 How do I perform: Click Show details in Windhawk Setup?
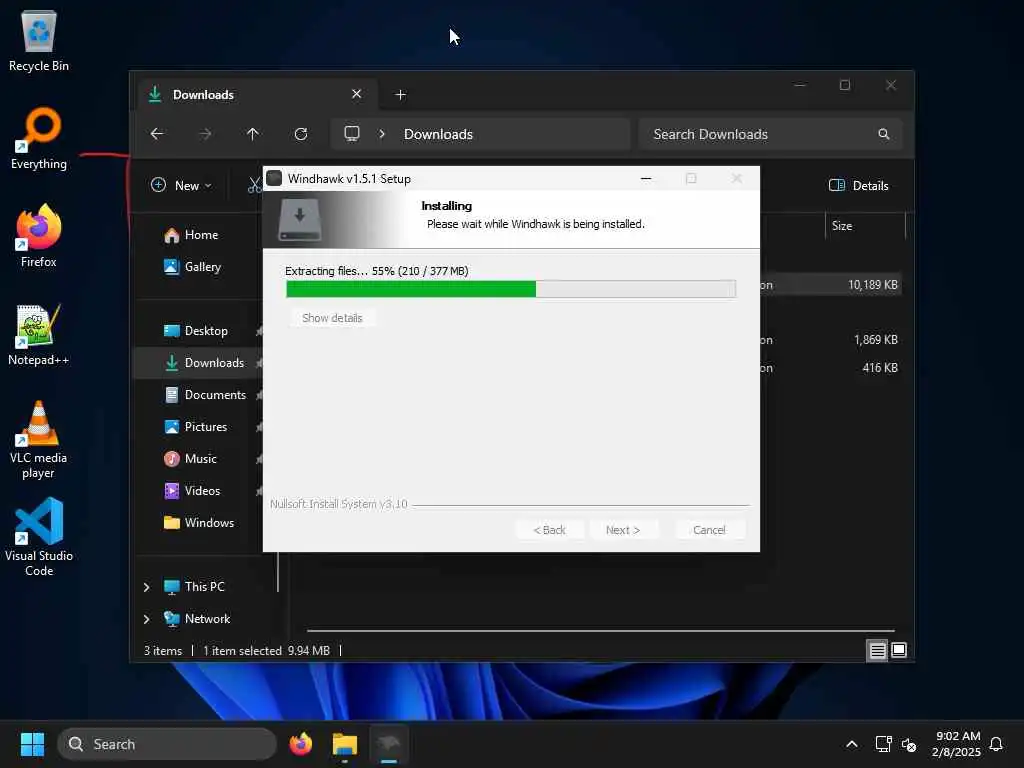(x=332, y=318)
